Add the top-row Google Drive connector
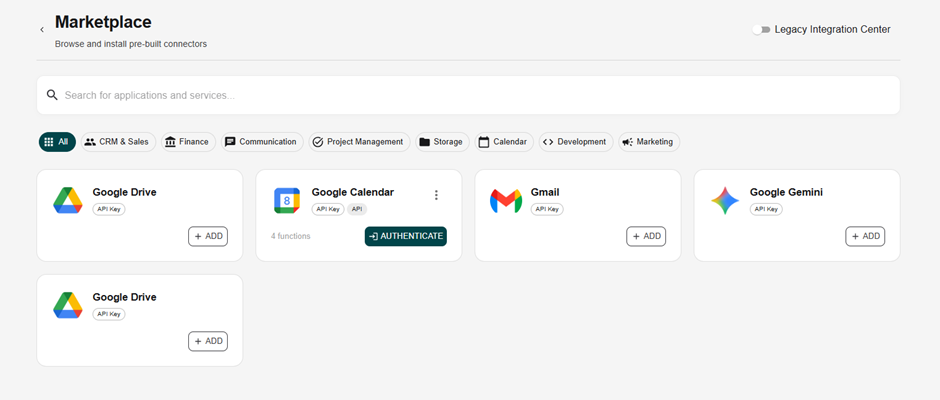Viewport: 940px width, 400px height. pos(208,236)
